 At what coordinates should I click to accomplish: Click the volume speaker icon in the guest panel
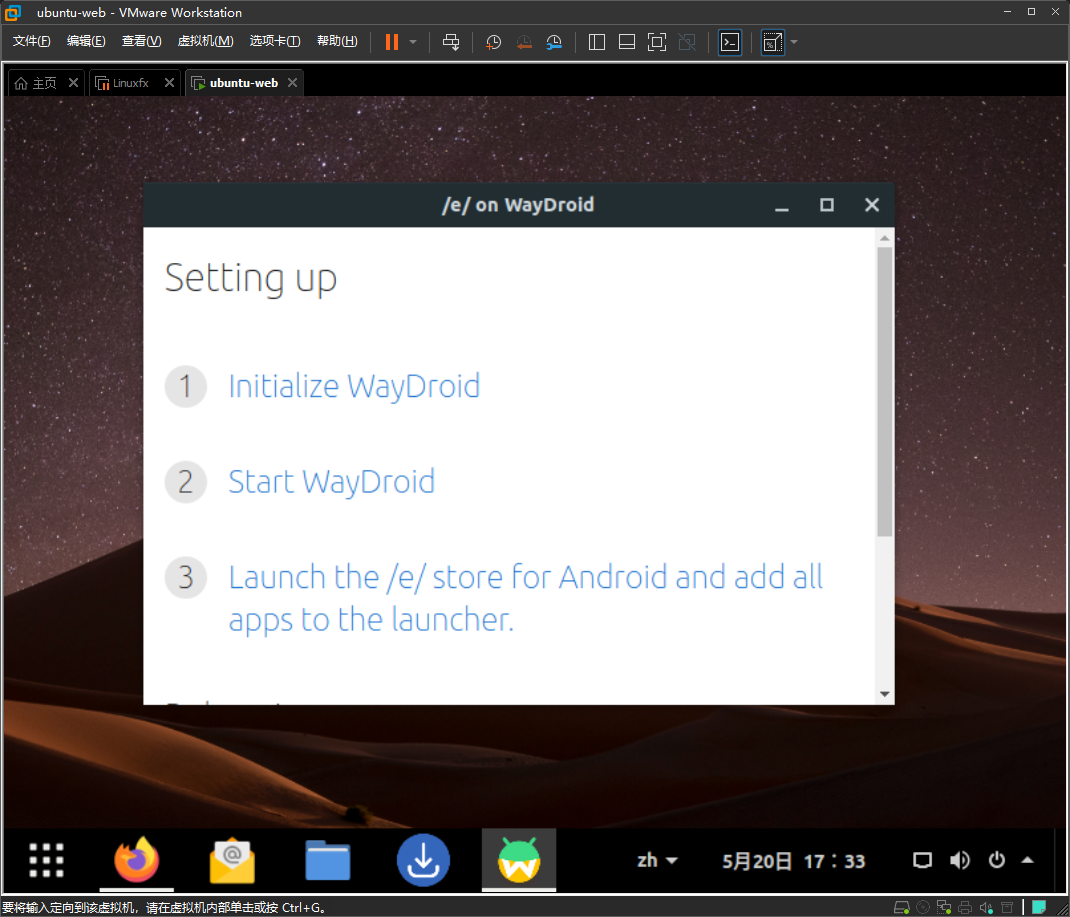[x=960, y=860]
